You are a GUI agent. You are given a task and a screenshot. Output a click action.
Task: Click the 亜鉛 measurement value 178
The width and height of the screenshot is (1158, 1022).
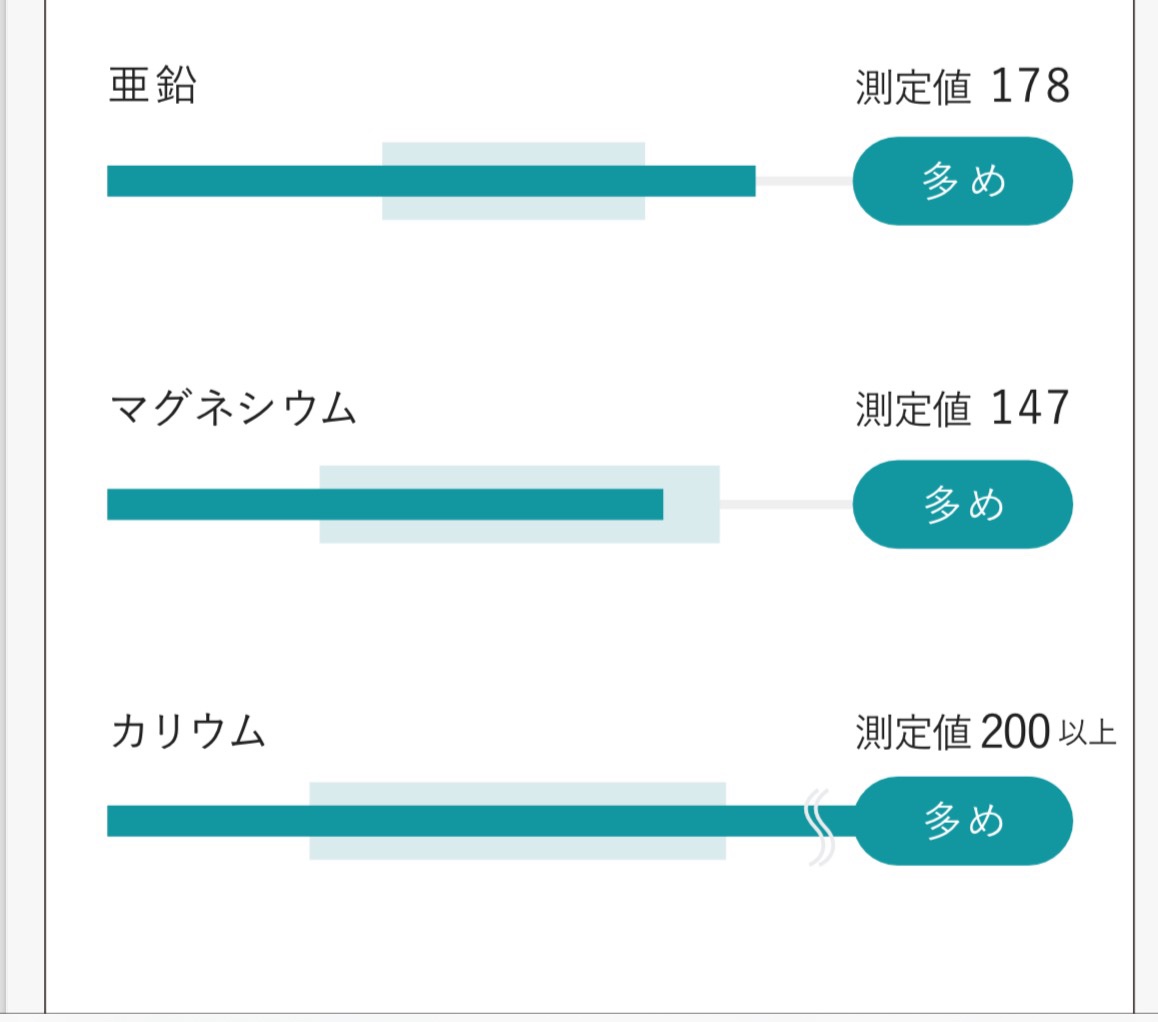click(1030, 87)
